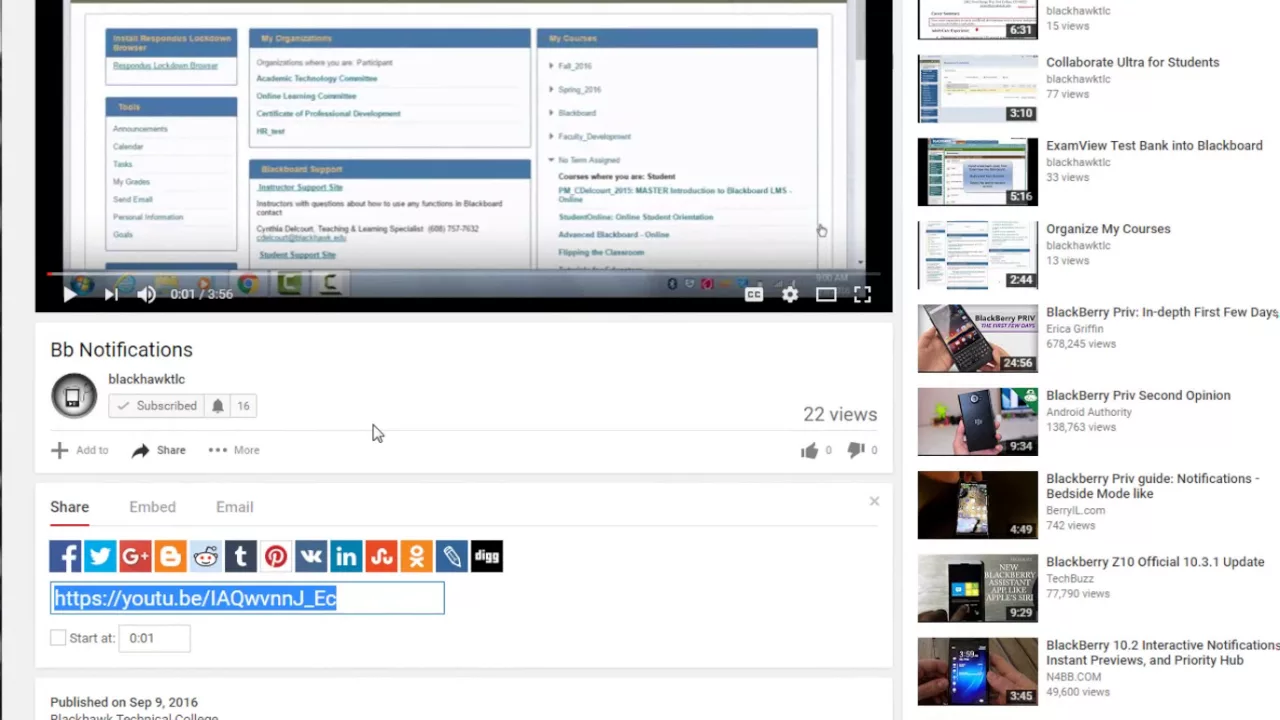This screenshot has width=1280, height=720.
Task: Share via the StumbleUpon icon
Action: [x=381, y=556]
